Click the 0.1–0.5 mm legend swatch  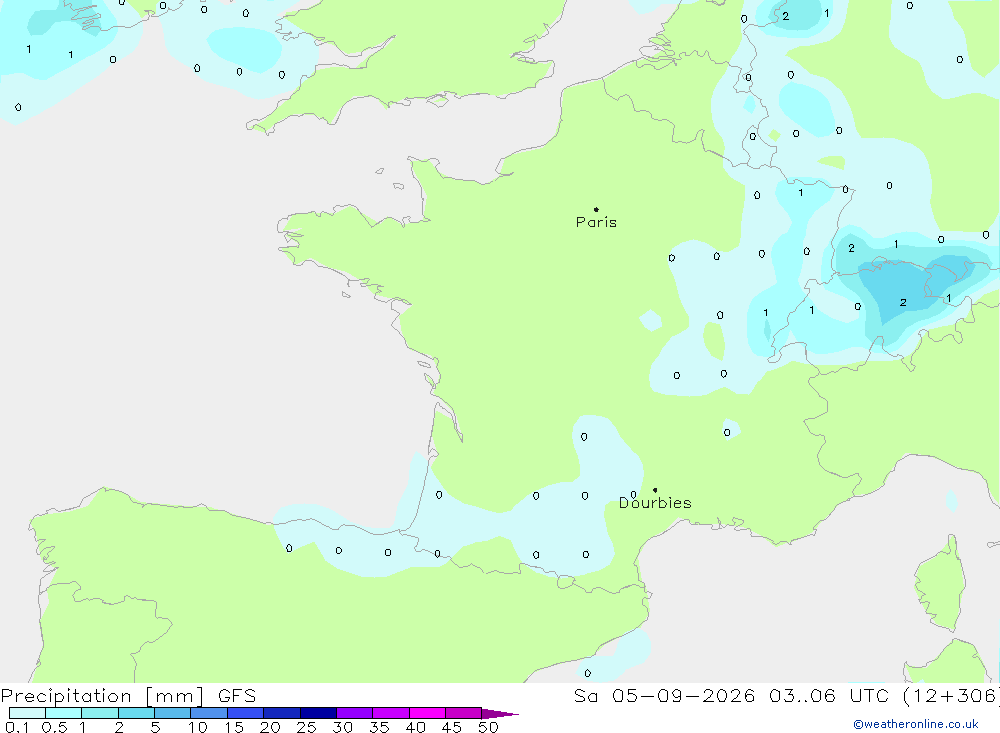(x=27, y=713)
